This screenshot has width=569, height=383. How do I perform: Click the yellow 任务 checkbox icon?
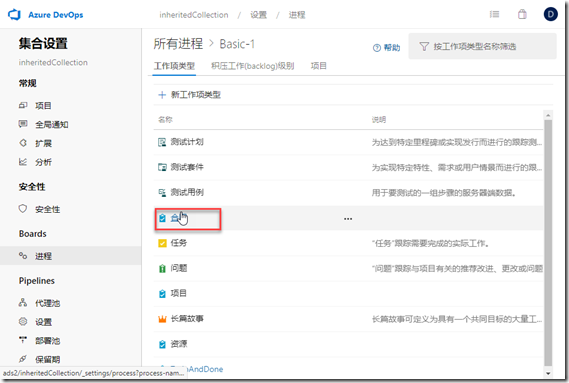(x=162, y=243)
